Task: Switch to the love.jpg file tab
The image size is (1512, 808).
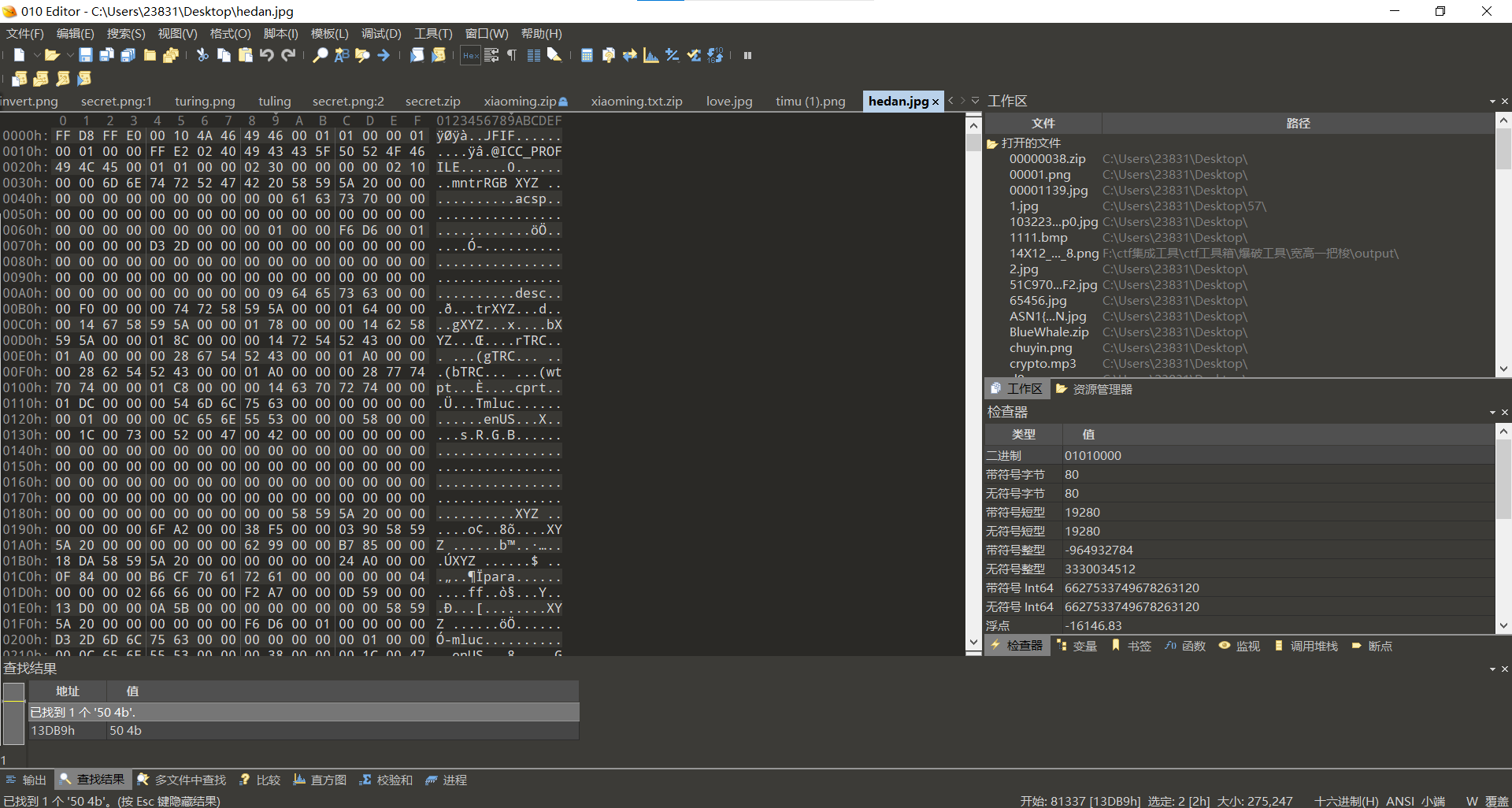Action: pyautogui.click(x=729, y=102)
